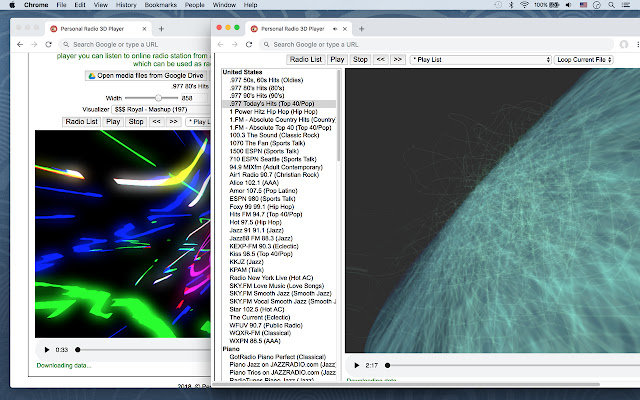Select the front window's Personal Radio 3D Player tab
The height and width of the screenshot is (400, 640).
coord(299,29)
